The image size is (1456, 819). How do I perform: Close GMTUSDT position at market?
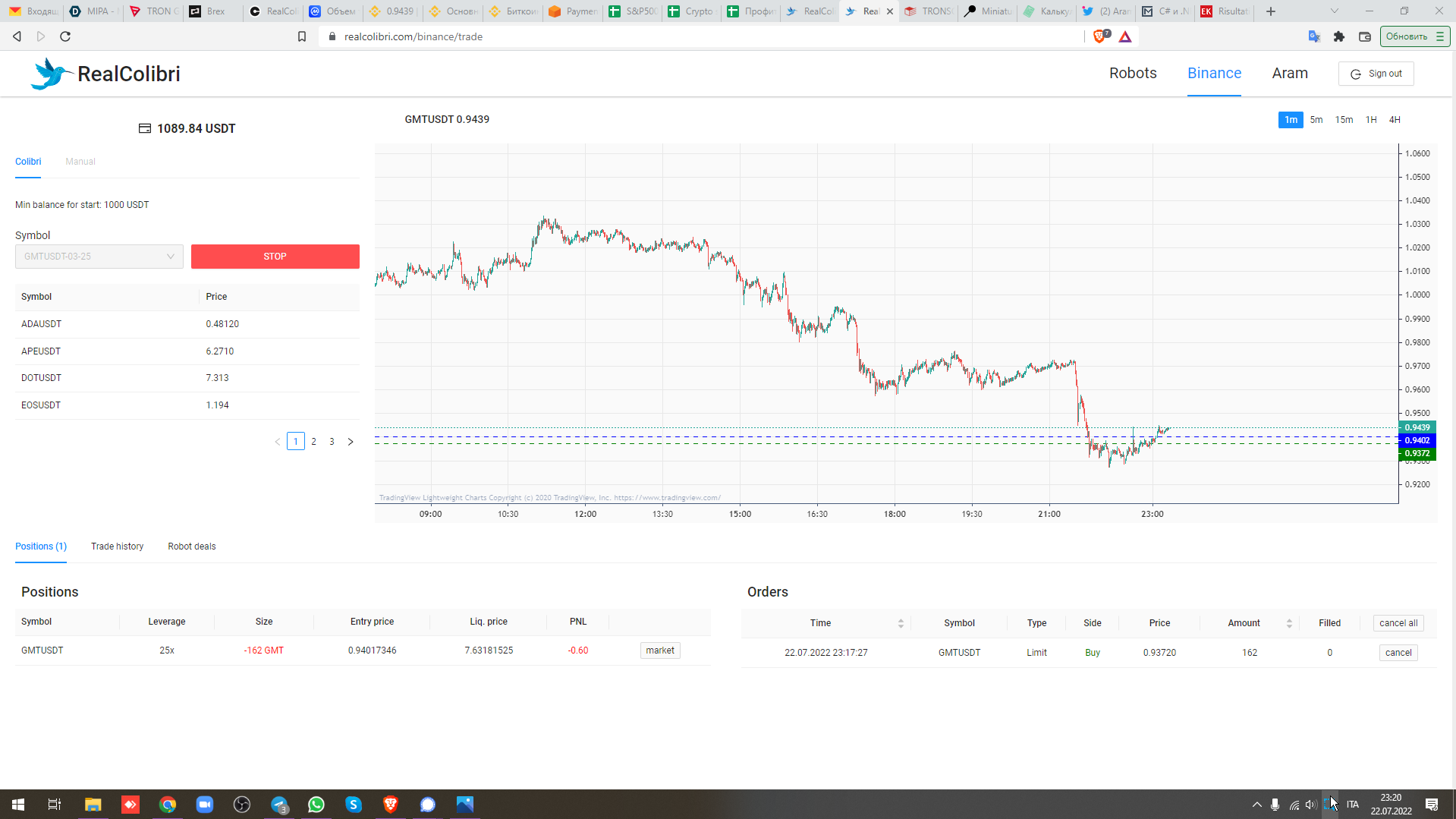660,650
